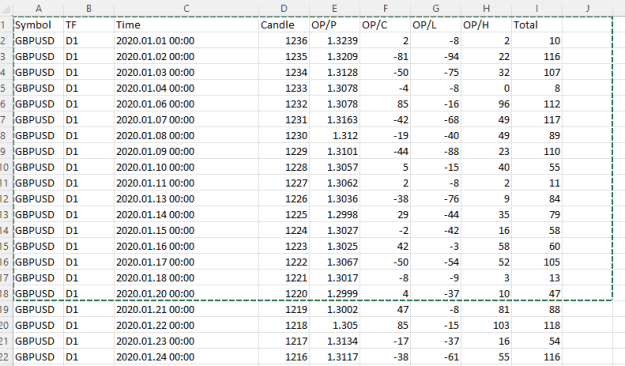Viewport: 625px width, 366px height.
Task: Select time cell 2020.01.01 00:00
Action: pos(186,41)
